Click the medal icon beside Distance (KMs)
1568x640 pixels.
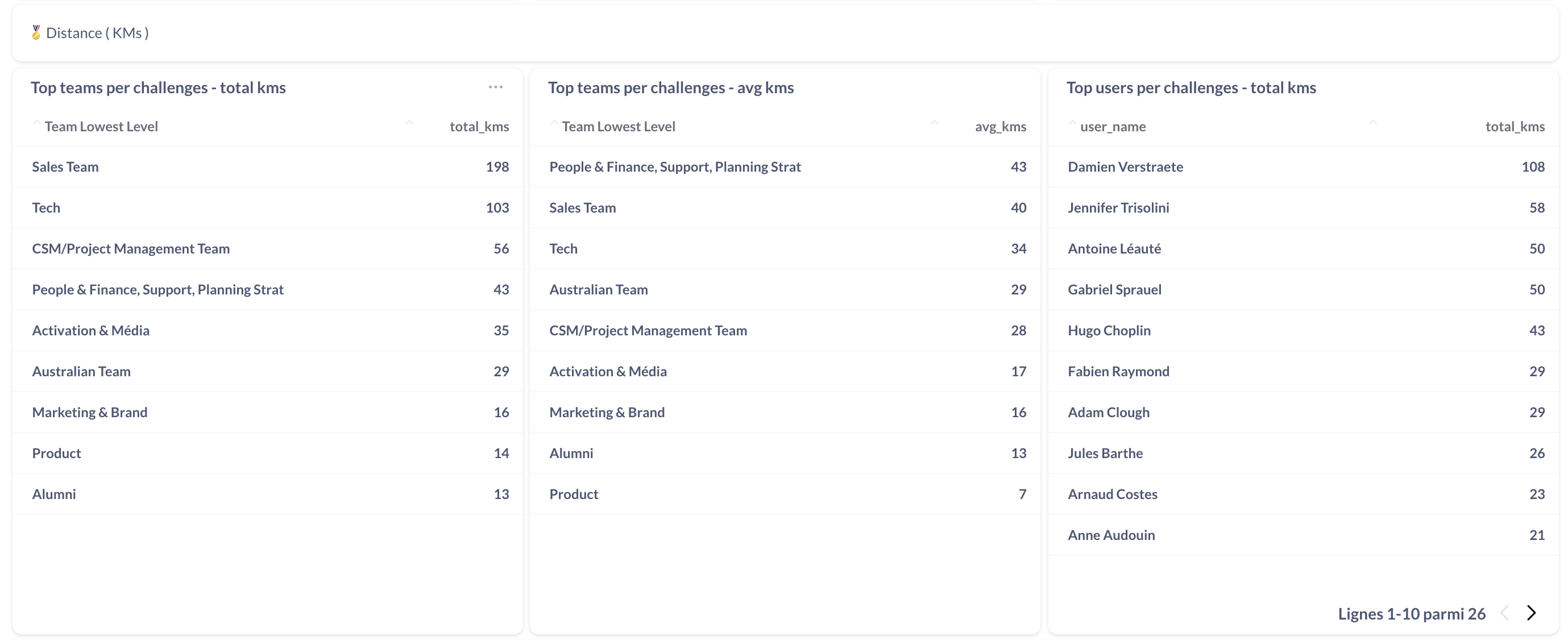point(36,32)
